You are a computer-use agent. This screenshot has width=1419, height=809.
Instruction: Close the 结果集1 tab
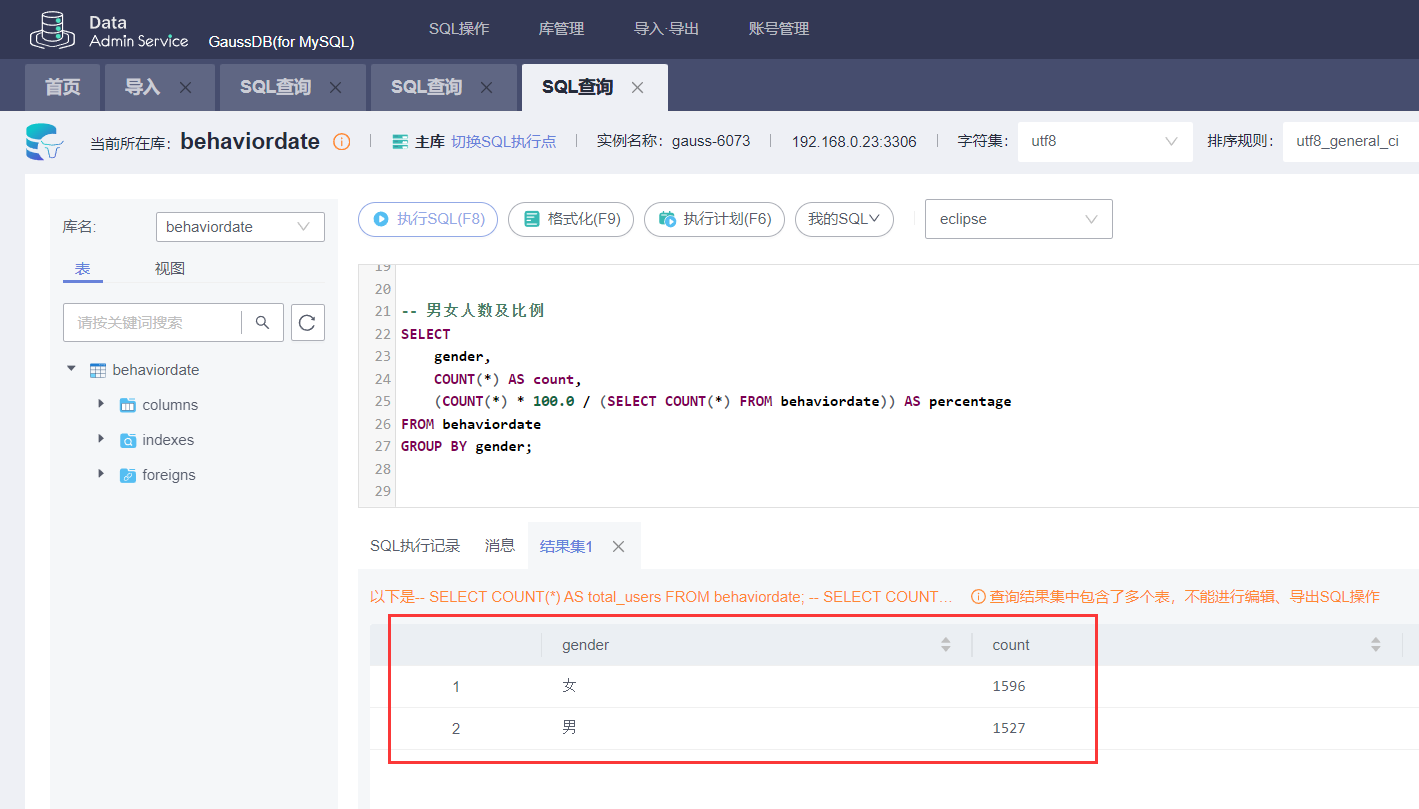(618, 546)
